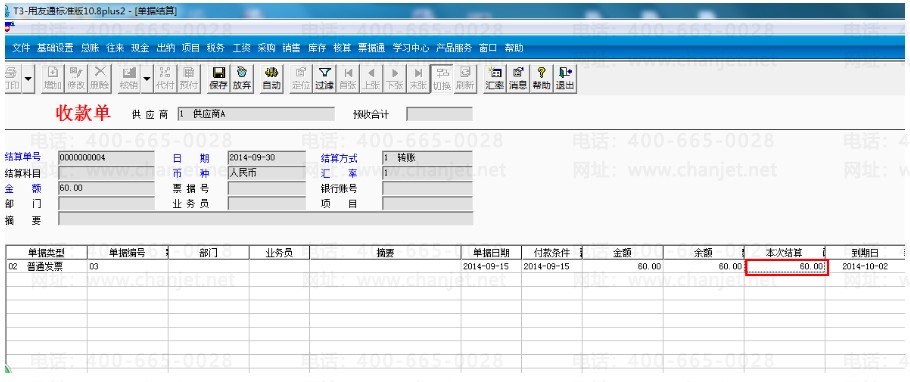This screenshot has height=382, width=910.
Task: Click the 过滤 (Filter) funnel icon
Action: (324, 78)
